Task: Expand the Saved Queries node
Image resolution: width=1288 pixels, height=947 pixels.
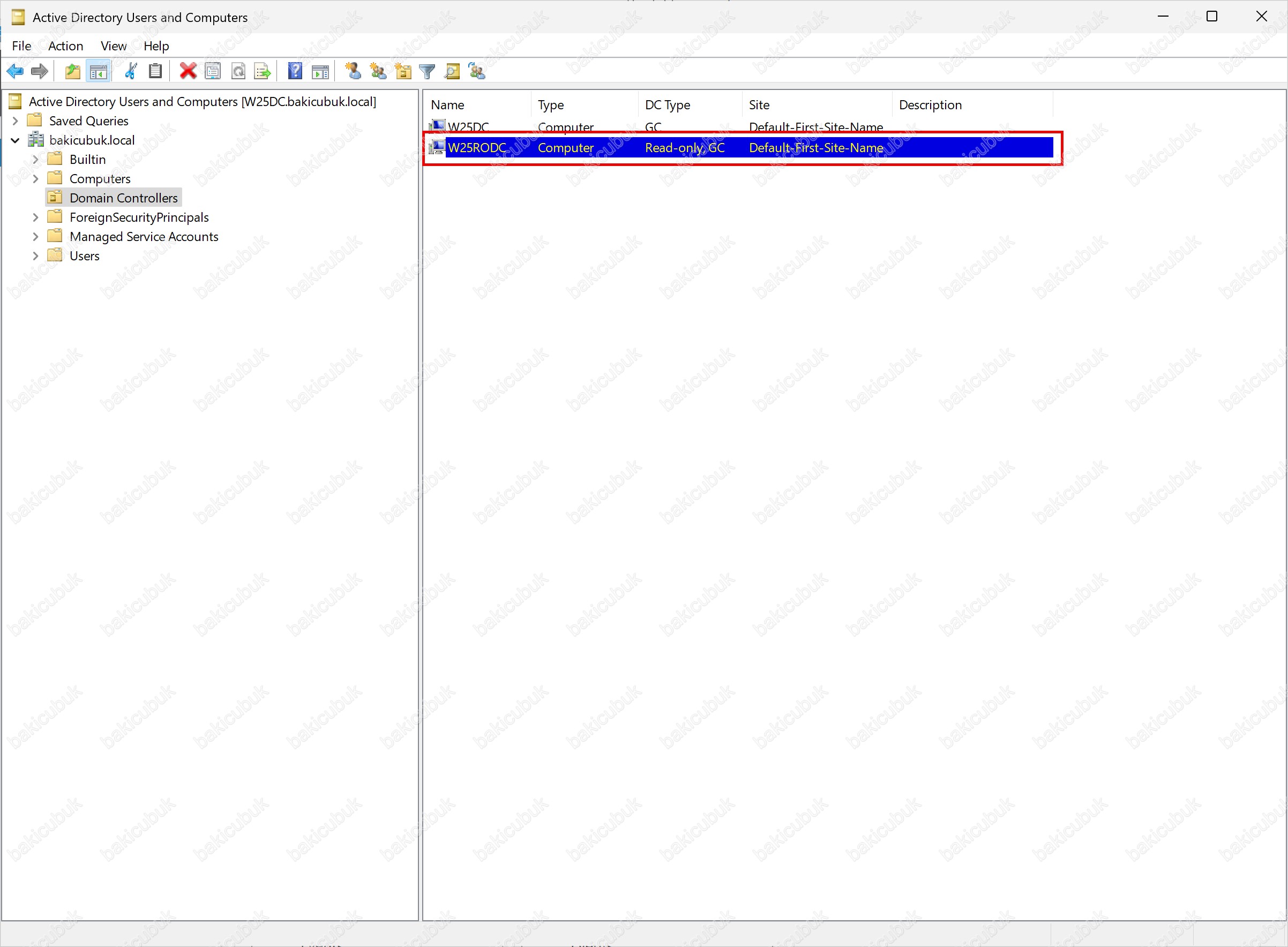Action: (16, 121)
